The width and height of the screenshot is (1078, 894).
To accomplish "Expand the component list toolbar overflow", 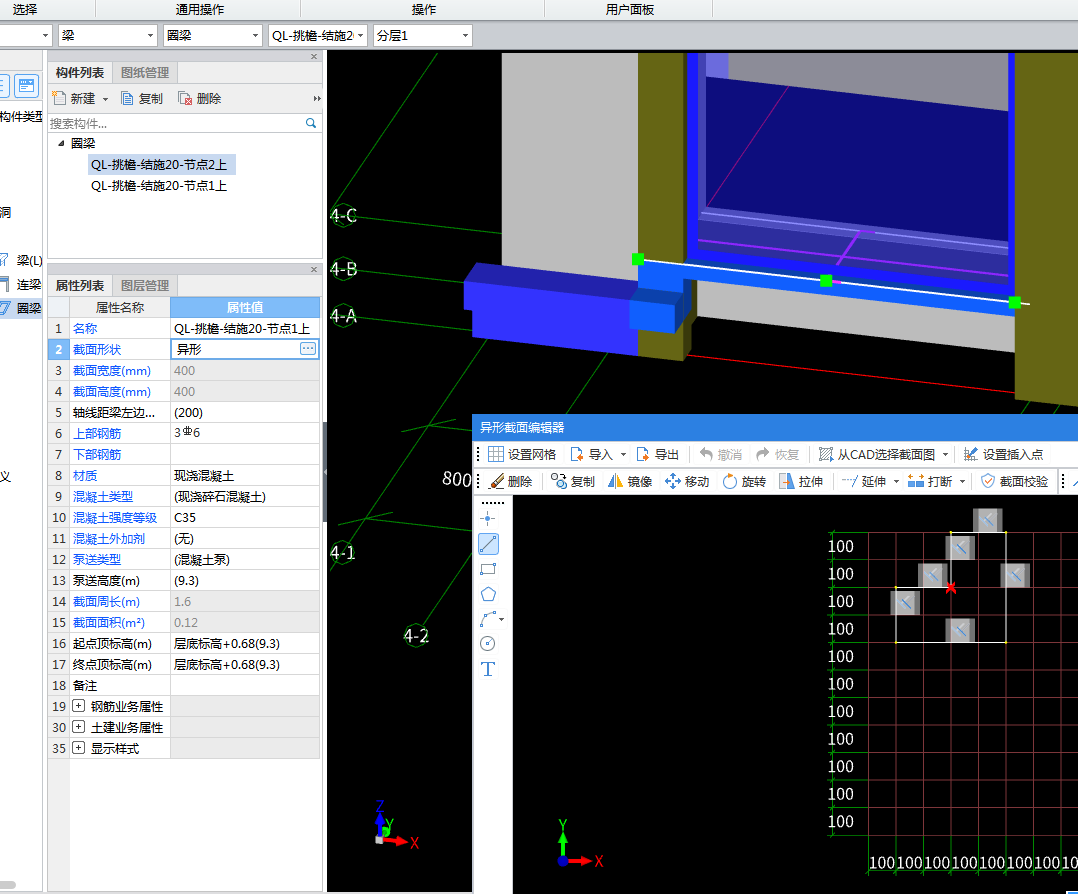I will tap(316, 98).
